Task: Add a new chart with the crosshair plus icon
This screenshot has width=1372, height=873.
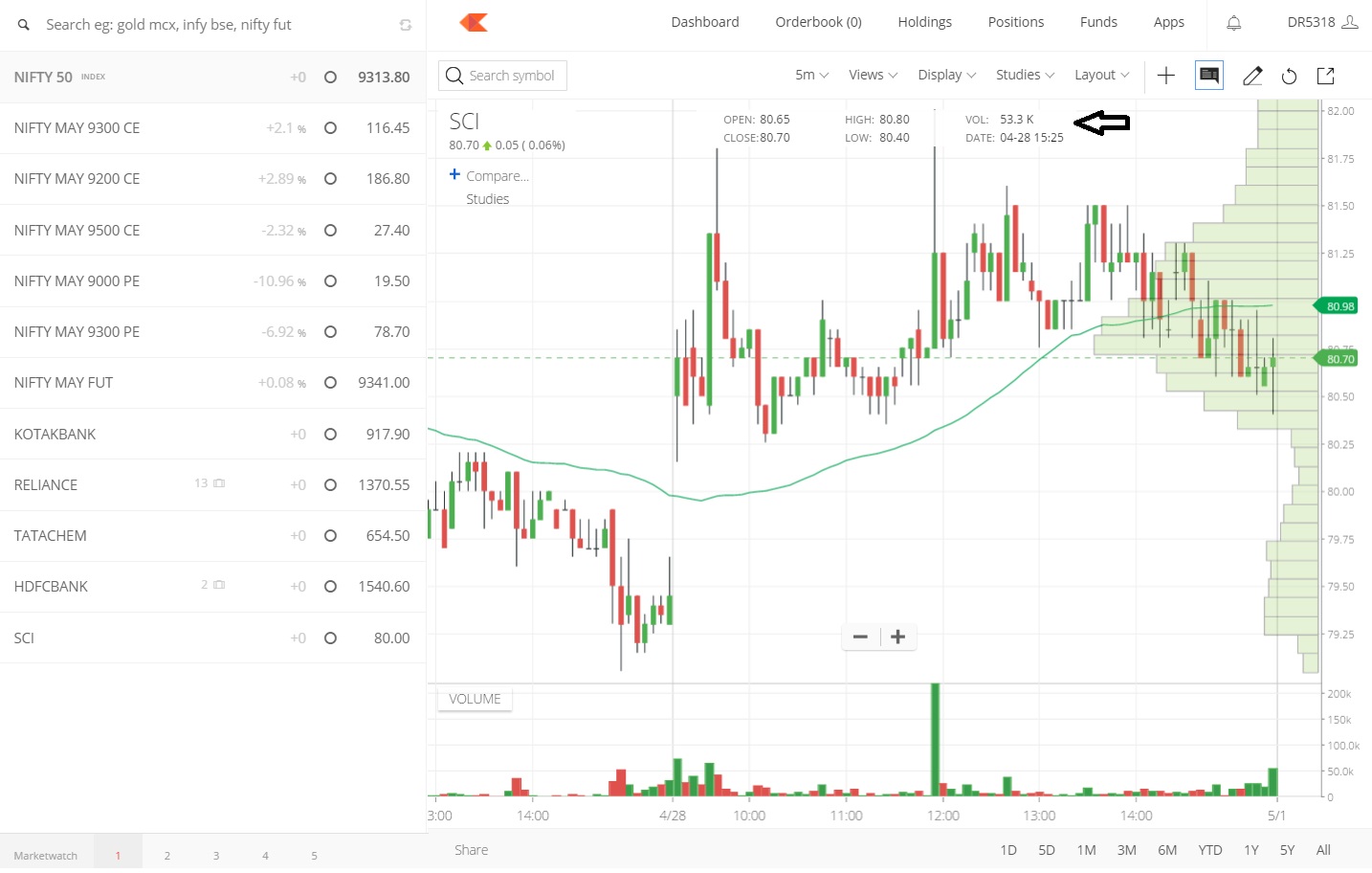Action: point(1166,76)
